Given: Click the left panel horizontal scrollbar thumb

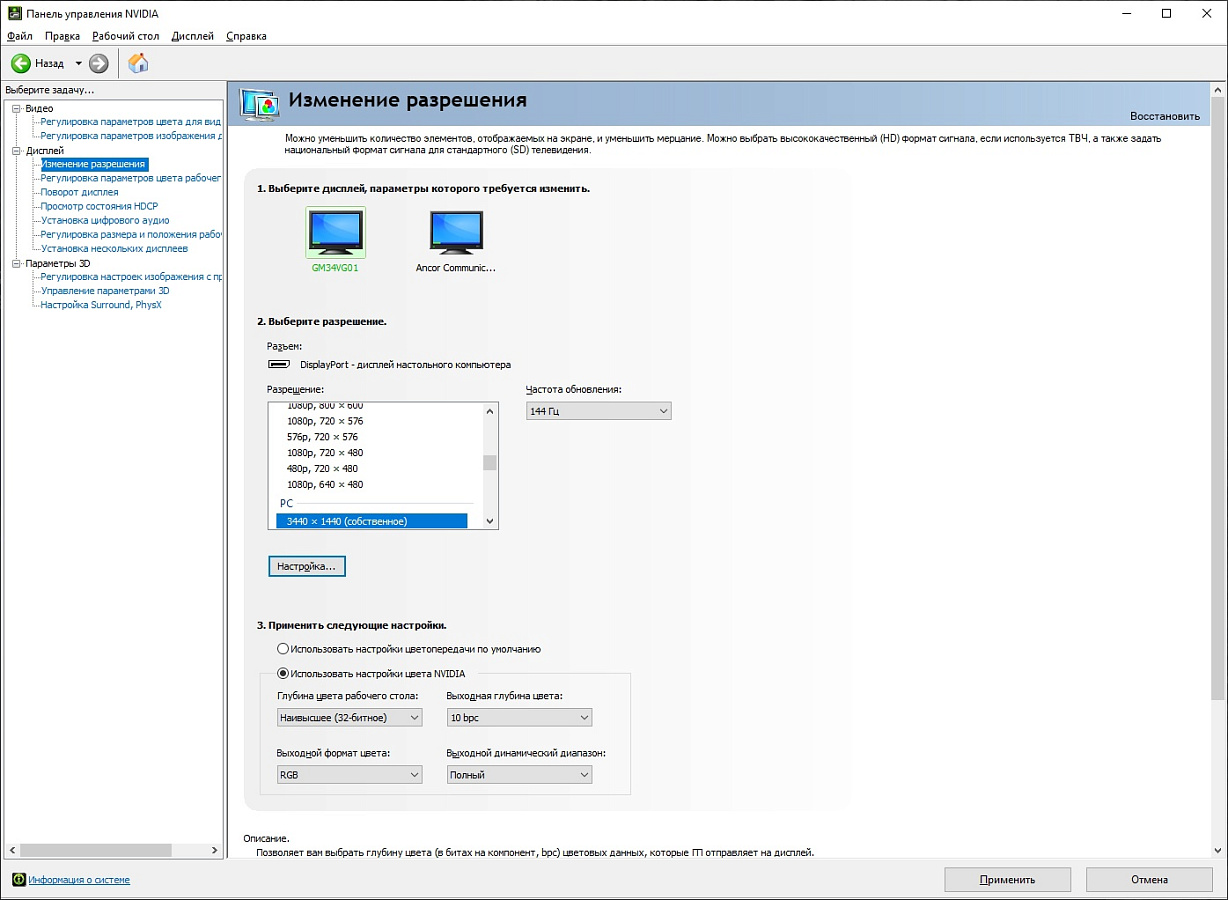Looking at the screenshot, I should coord(95,850).
